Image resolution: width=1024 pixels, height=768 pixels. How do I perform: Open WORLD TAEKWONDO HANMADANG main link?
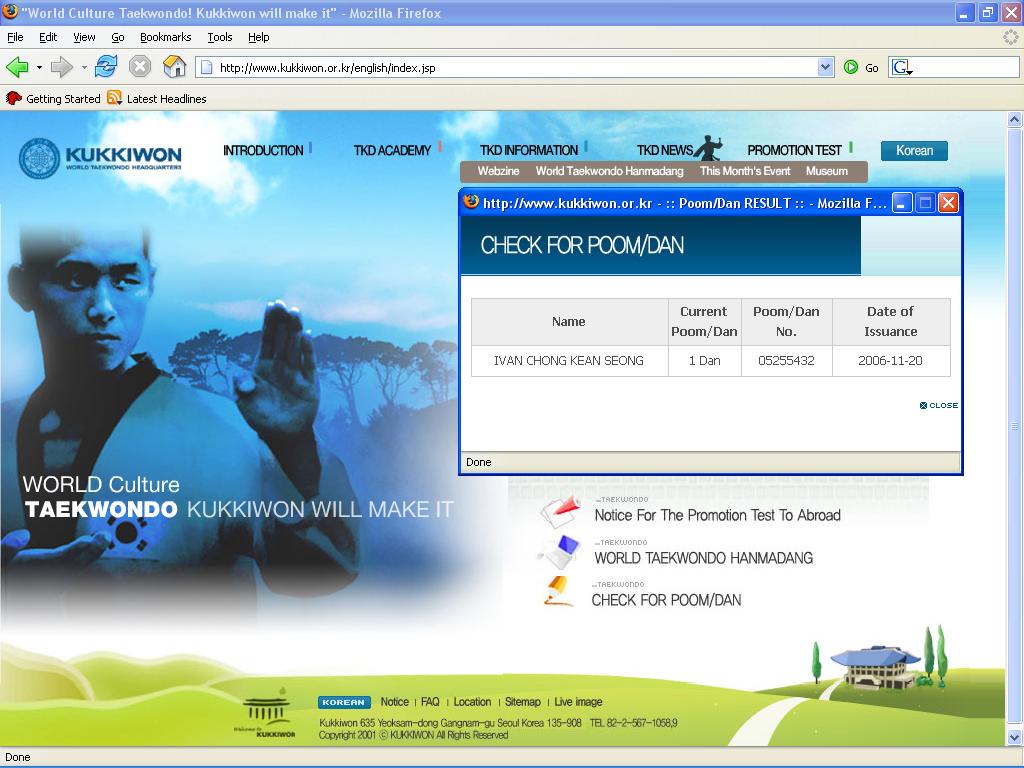703,558
